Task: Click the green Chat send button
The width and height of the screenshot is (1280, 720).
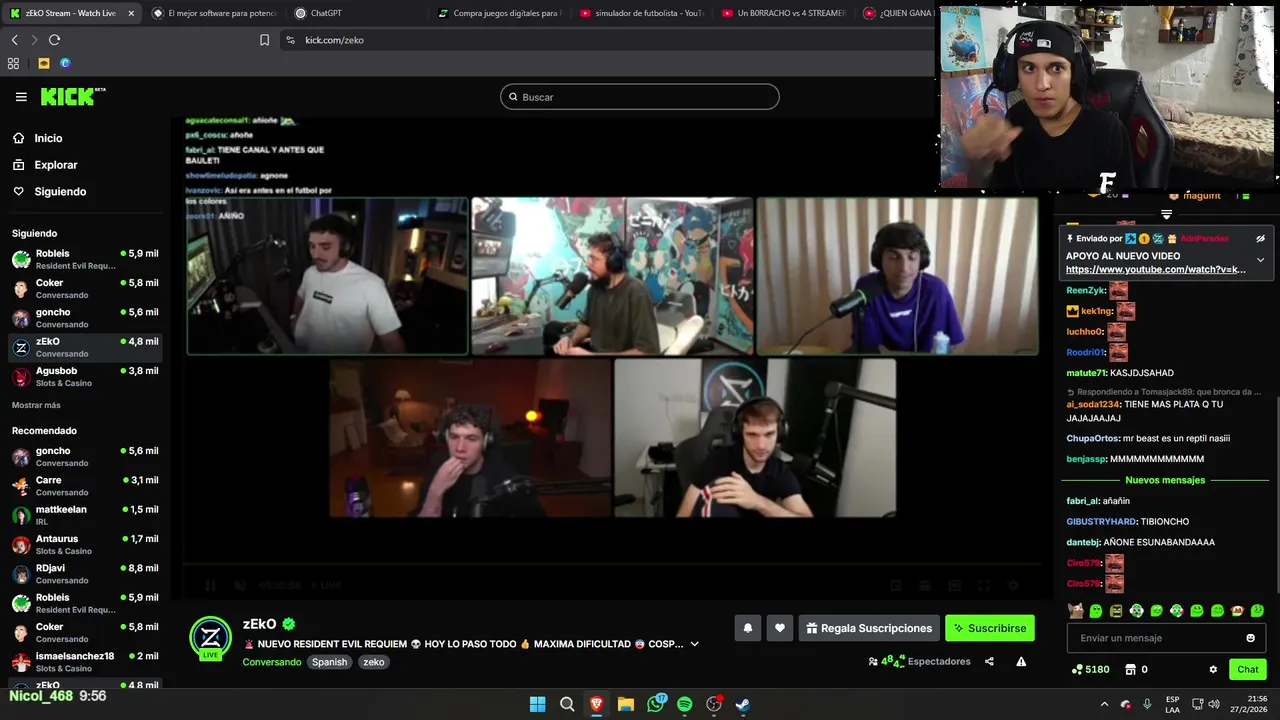Action: point(1248,669)
